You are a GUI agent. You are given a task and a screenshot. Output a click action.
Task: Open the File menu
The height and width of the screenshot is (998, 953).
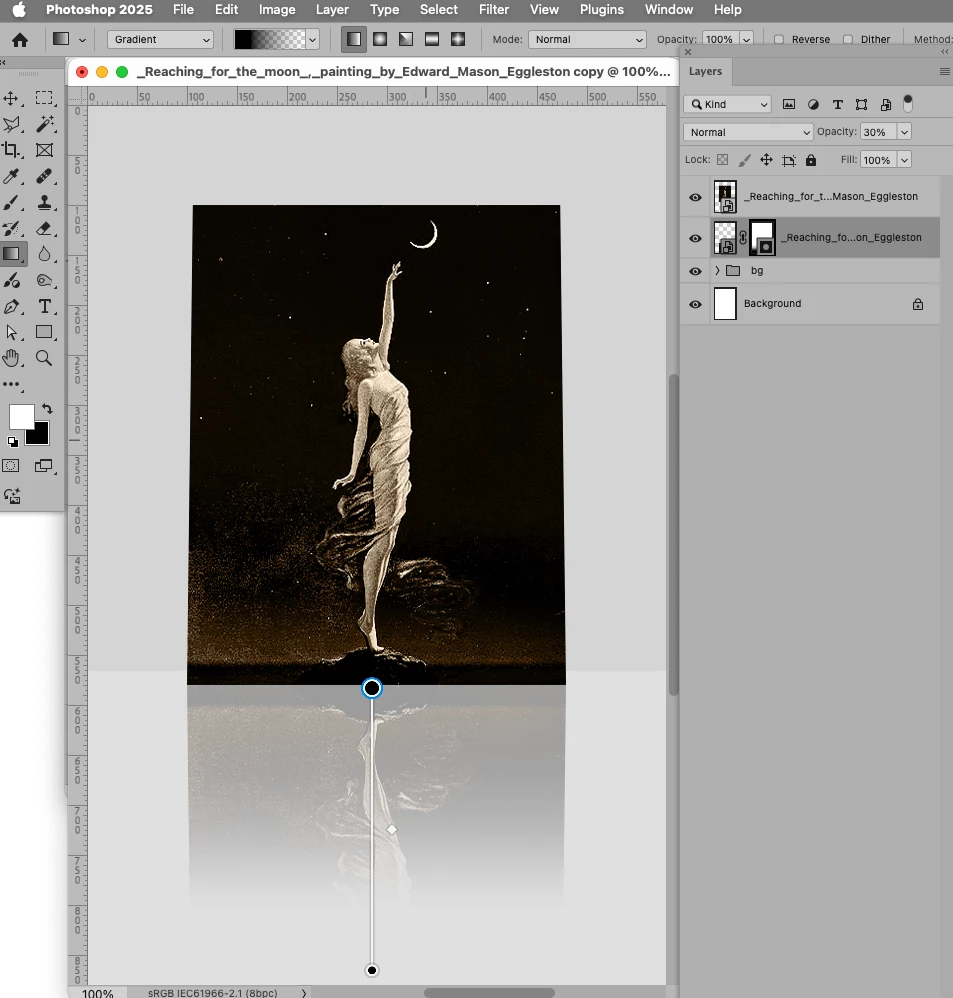point(183,10)
